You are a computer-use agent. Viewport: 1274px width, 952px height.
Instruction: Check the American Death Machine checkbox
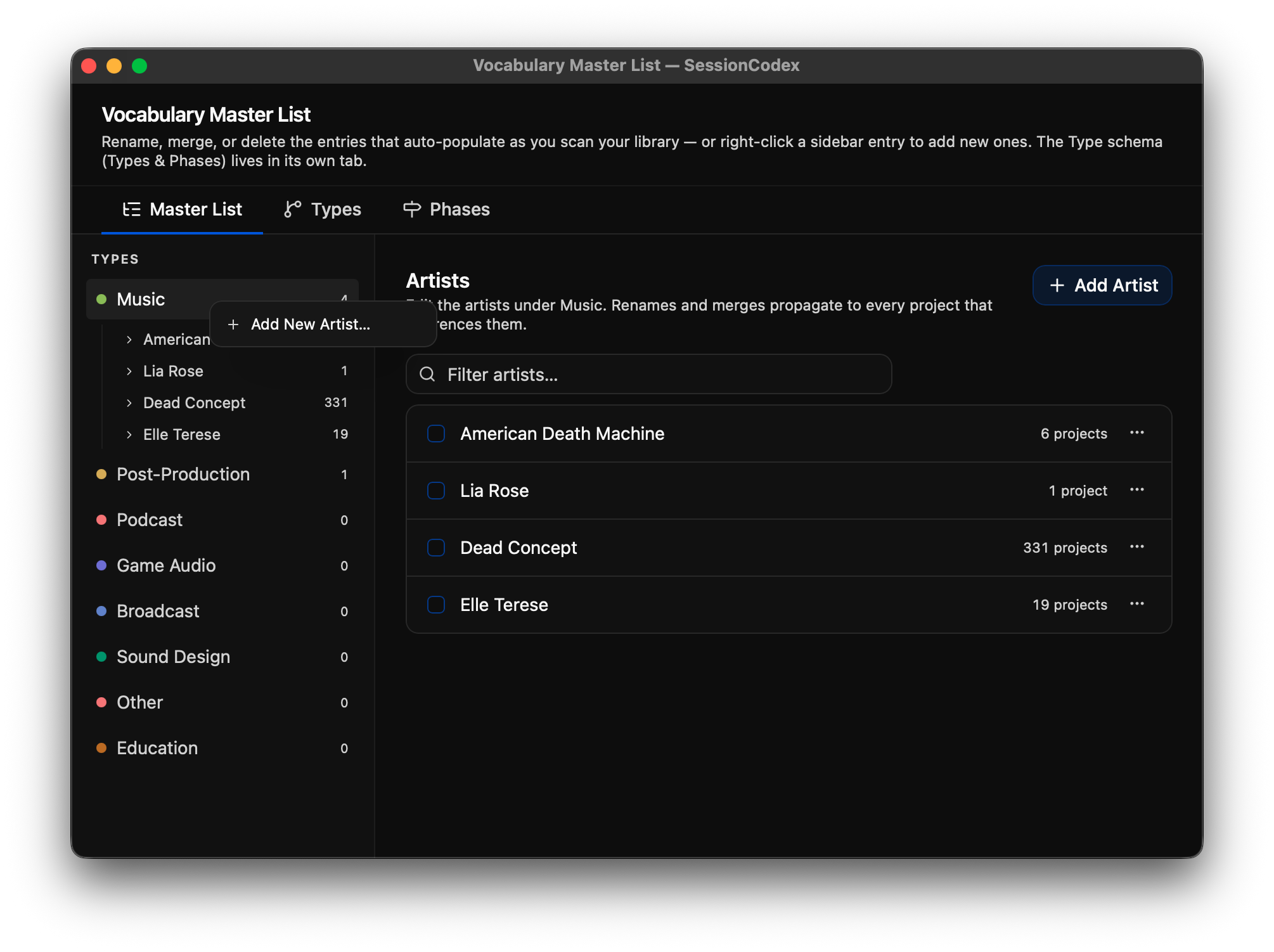pos(436,434)
